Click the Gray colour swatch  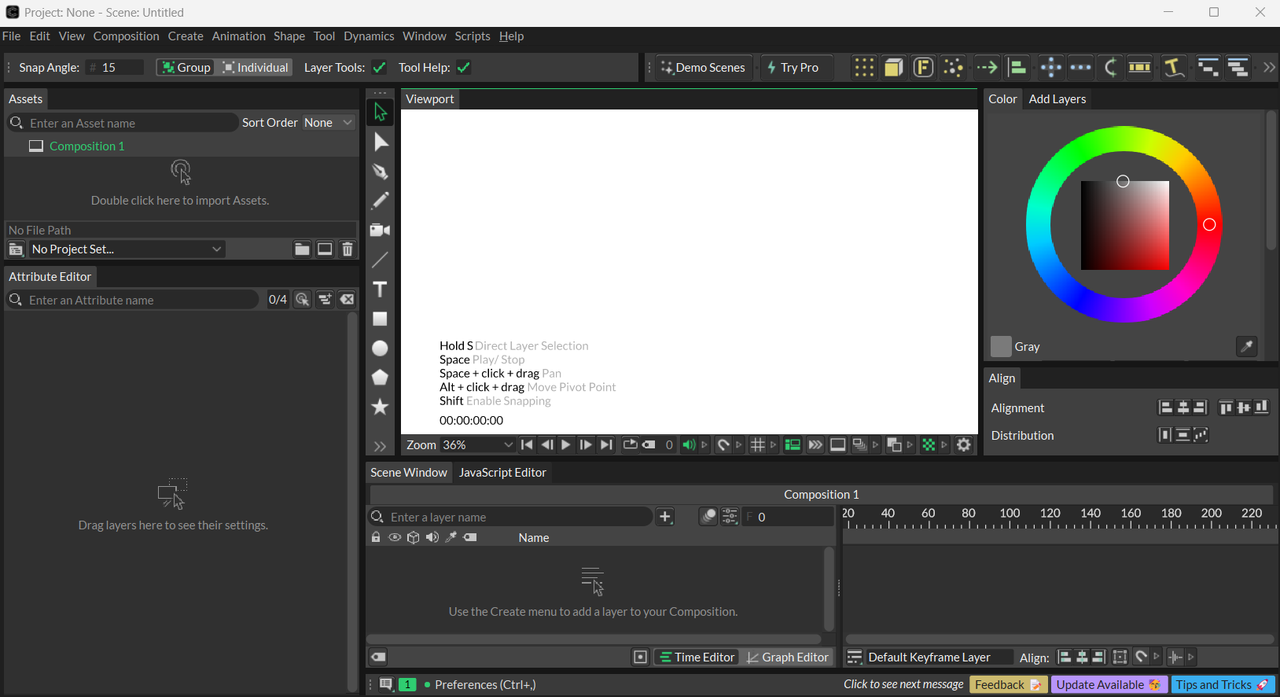1001,347
